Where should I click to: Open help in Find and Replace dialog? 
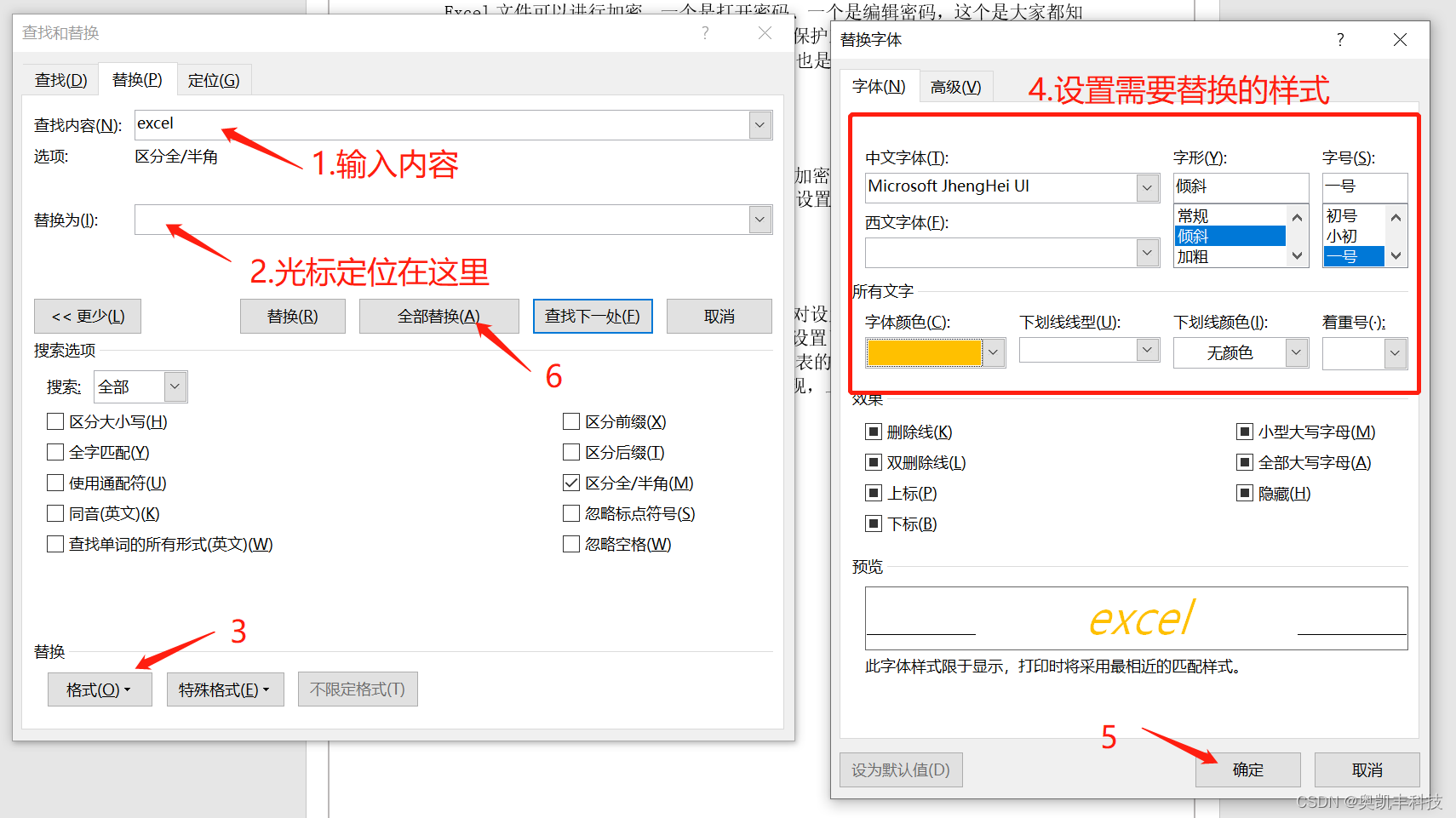click(x=705, y=33)
